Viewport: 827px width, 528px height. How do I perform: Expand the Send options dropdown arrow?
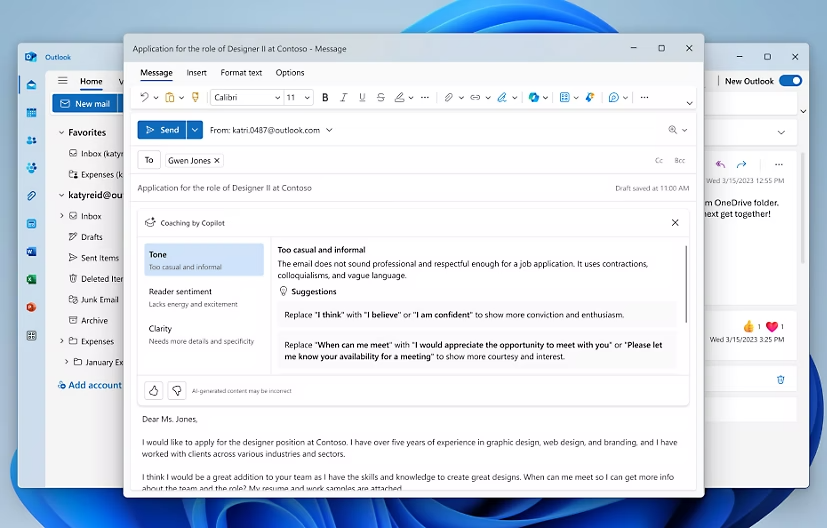(195, 130)
